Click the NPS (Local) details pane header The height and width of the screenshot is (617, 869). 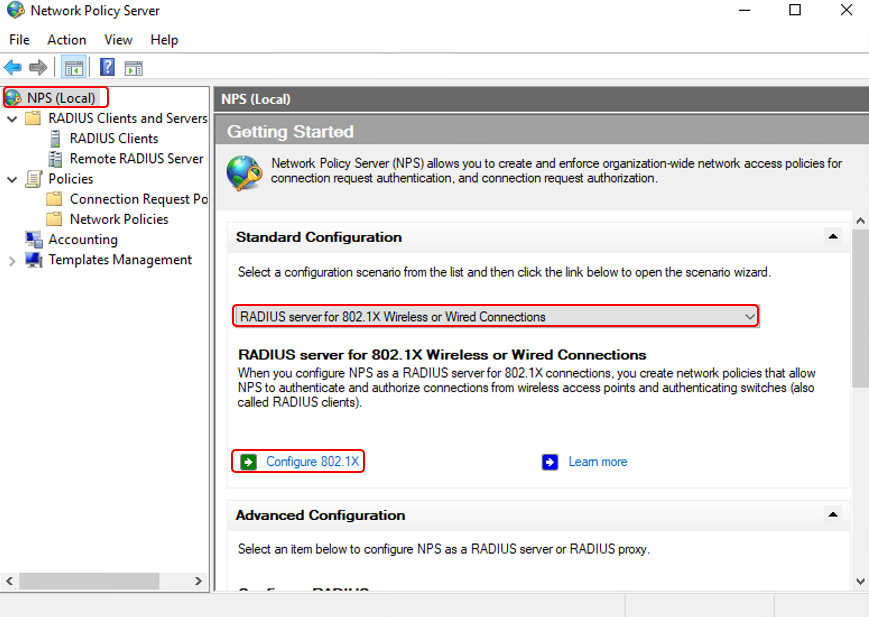542,99
